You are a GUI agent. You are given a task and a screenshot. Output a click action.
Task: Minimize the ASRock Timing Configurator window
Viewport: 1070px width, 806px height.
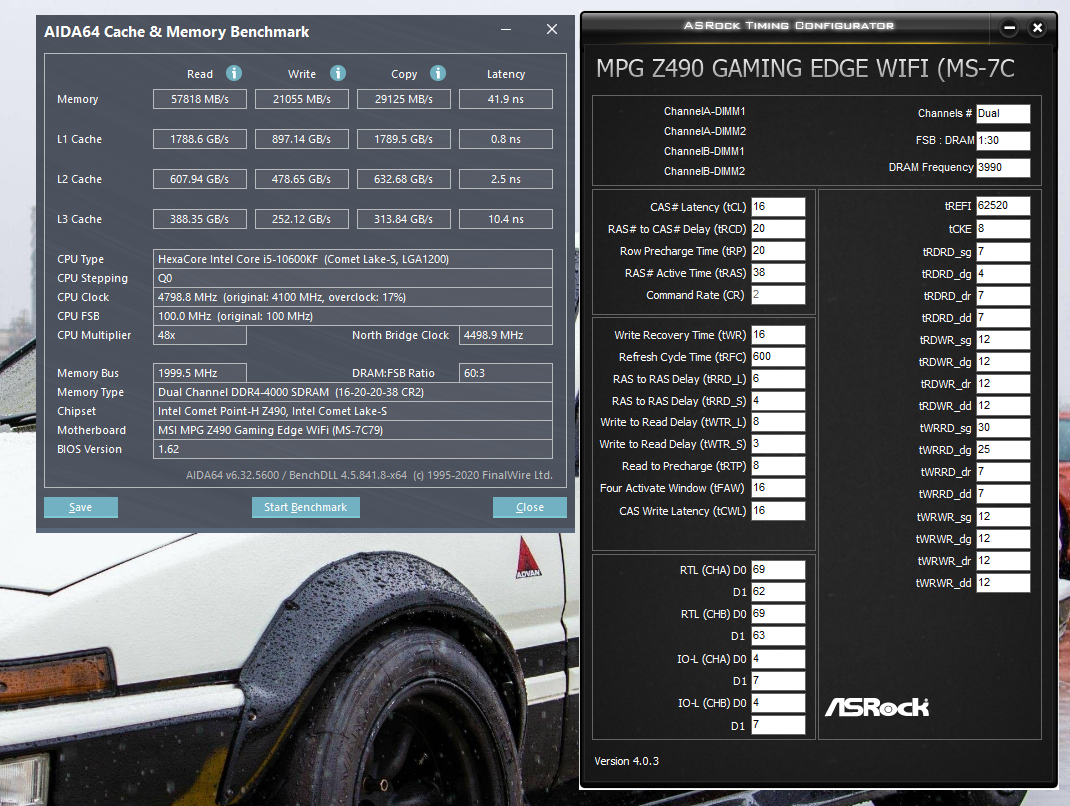(1009, 28)
